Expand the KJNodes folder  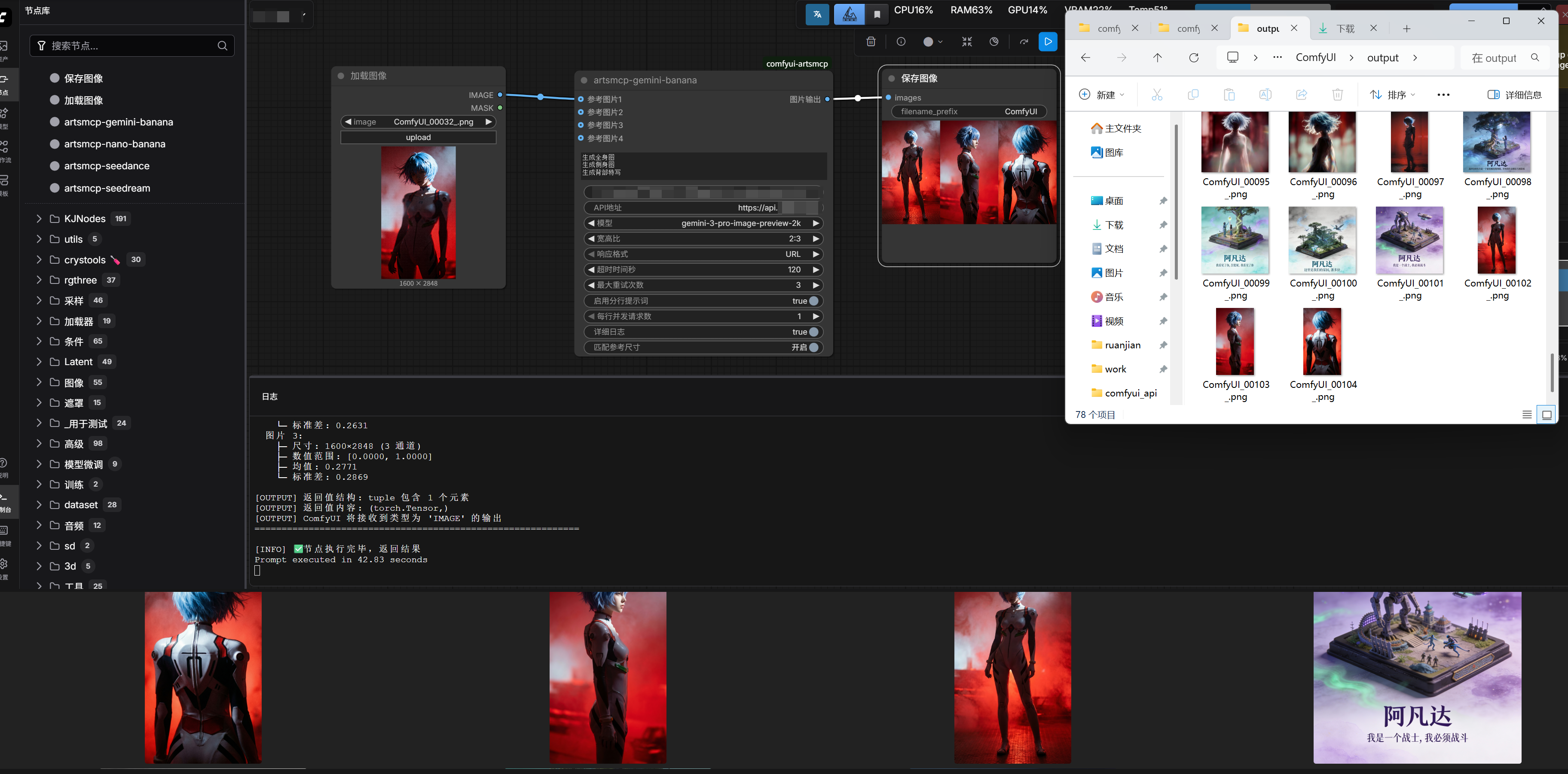pyautogui.click(x=39, y=219)
